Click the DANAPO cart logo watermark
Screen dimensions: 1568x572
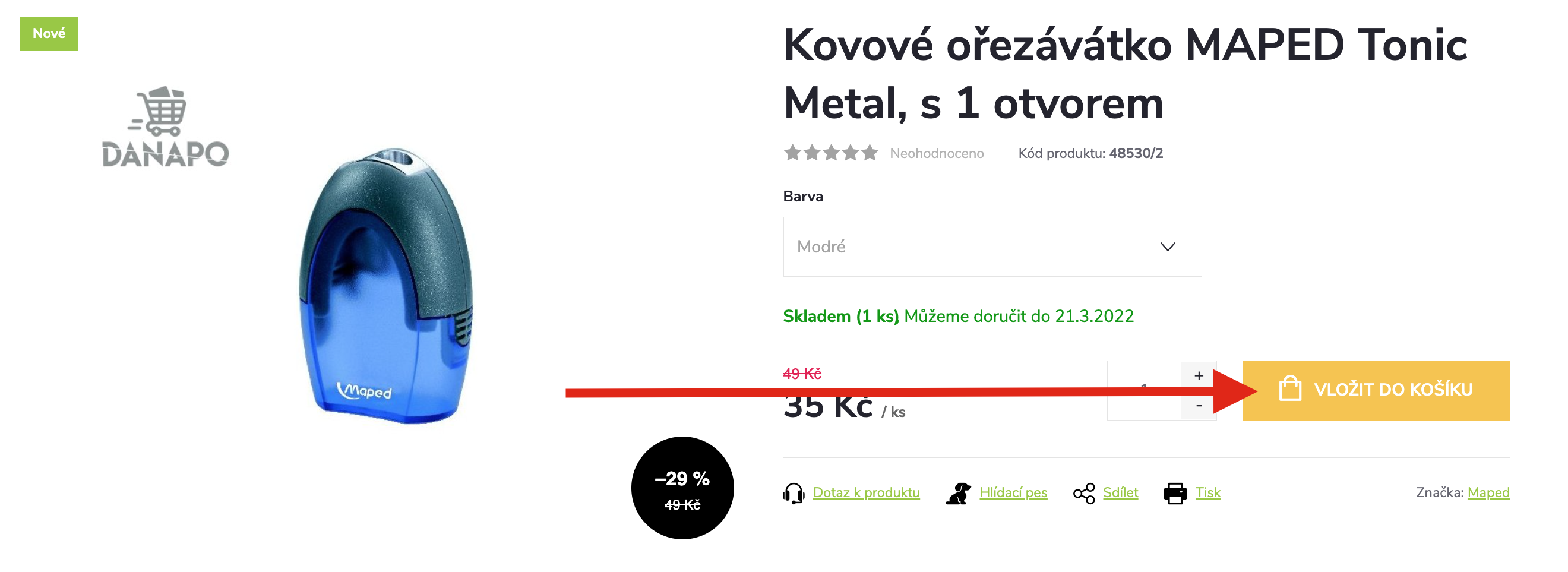coord(165,127)
